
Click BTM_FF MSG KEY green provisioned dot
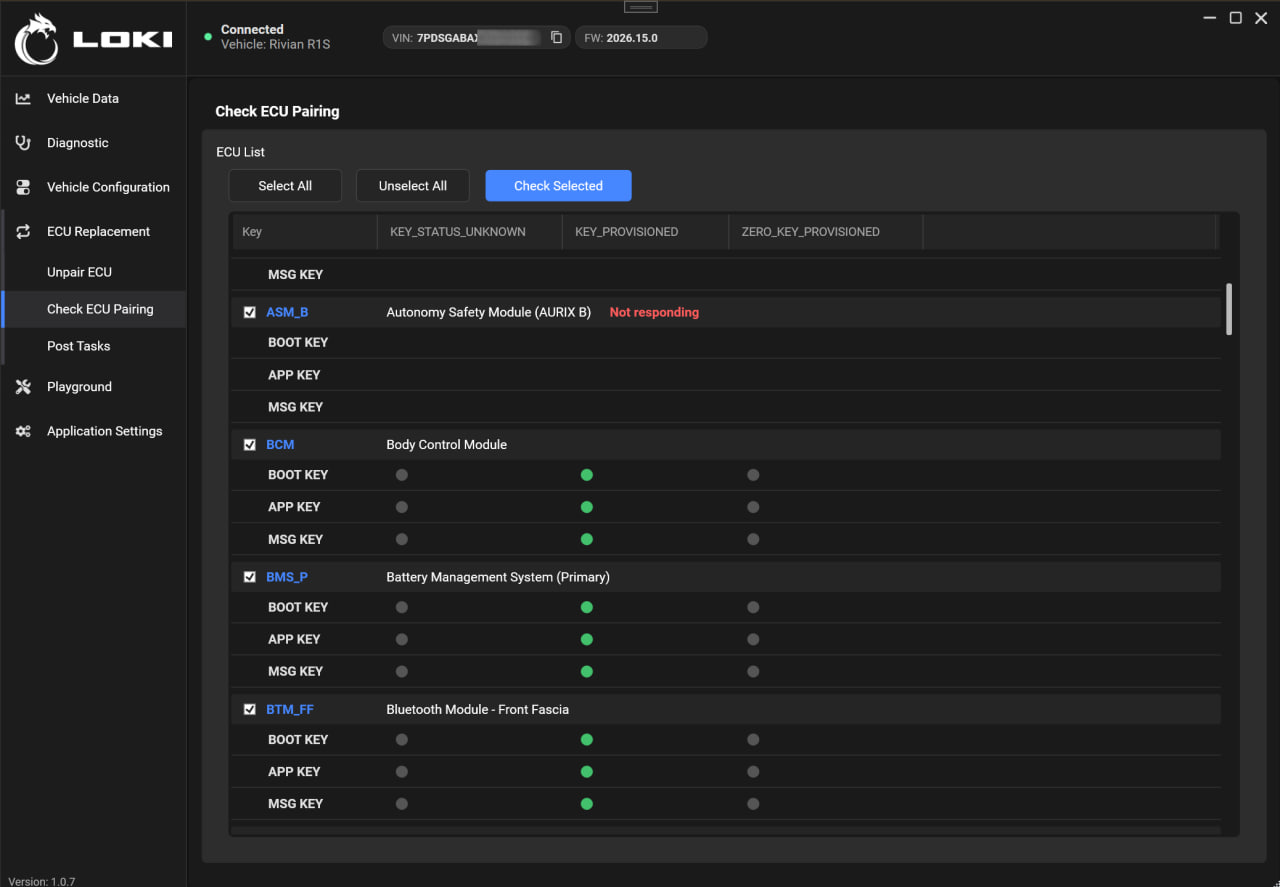tap(587, 804)
